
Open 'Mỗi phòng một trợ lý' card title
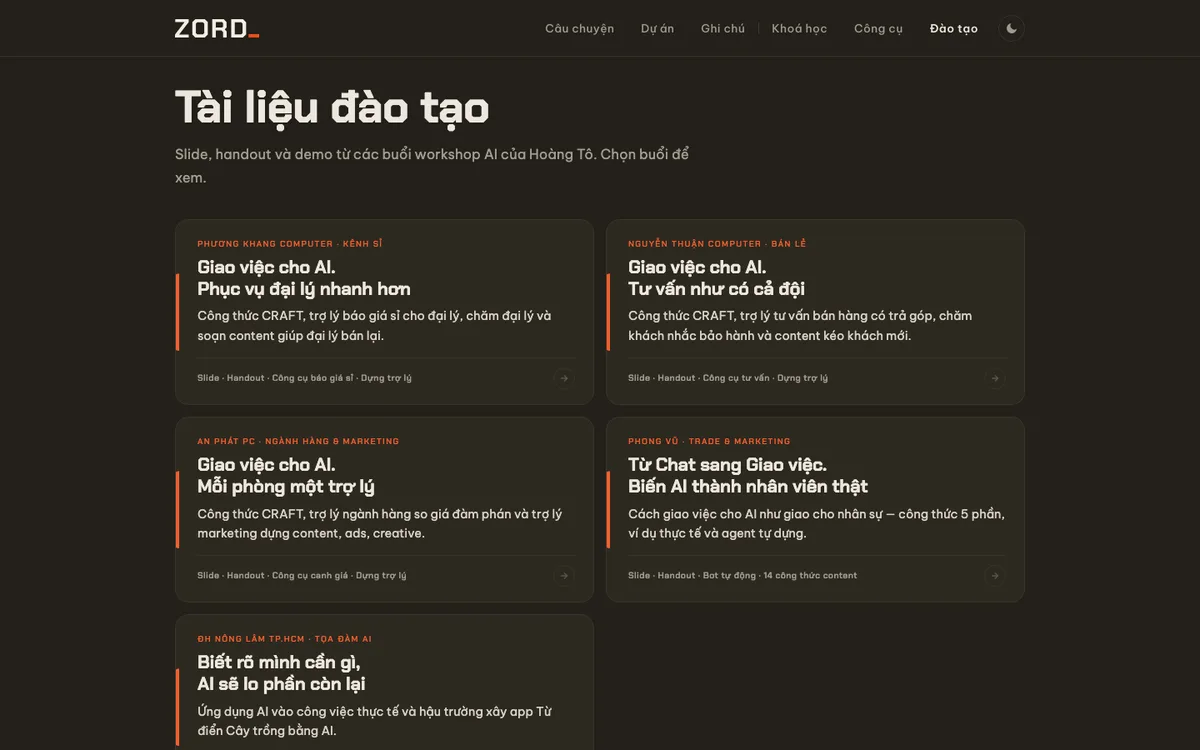tap(286, 487)
